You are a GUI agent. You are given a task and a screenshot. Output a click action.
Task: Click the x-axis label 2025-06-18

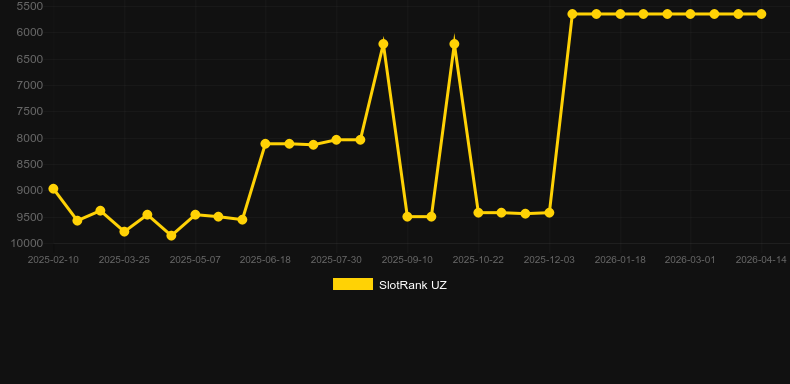pos(265,260)
